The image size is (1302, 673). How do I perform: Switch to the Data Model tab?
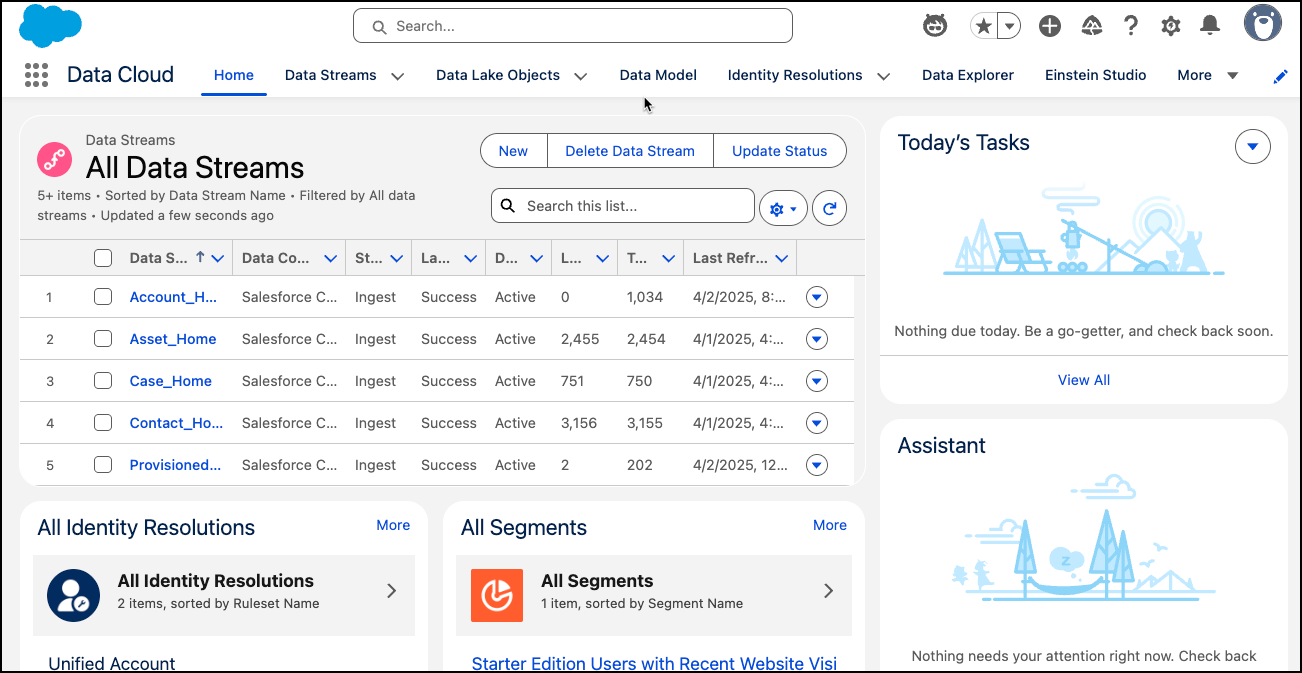click(x=657, y=75)
